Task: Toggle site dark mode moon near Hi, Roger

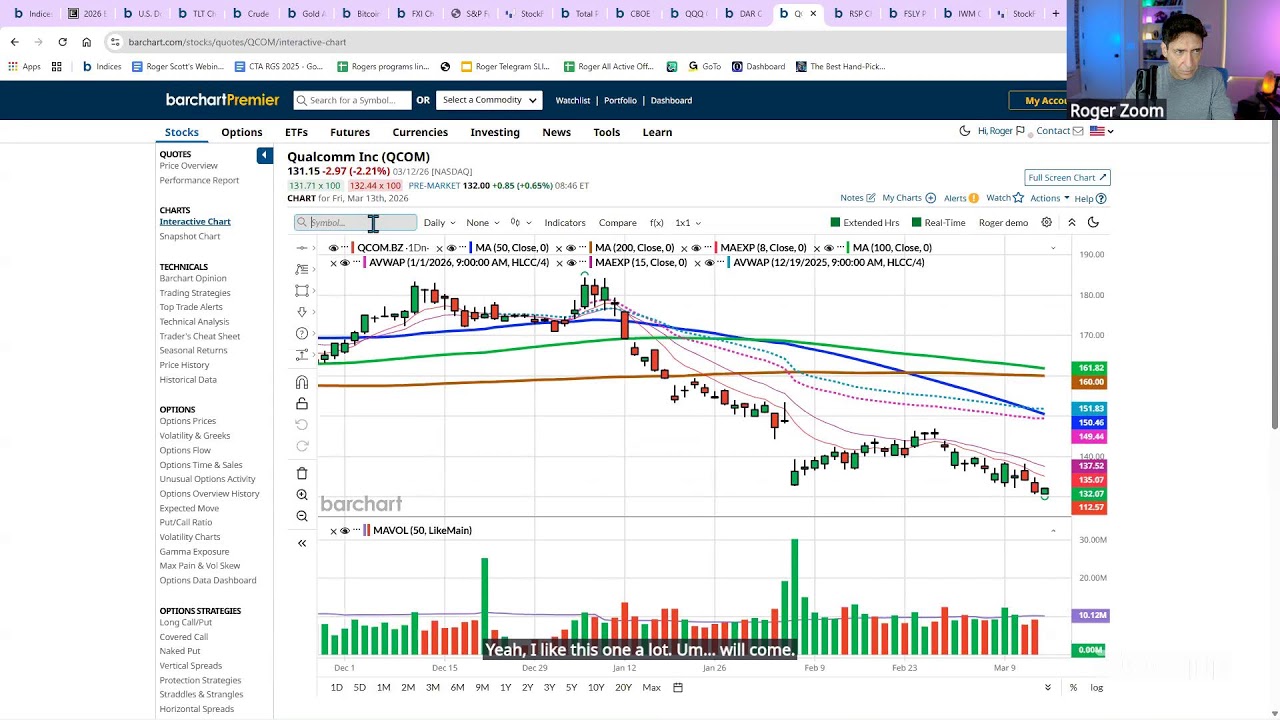Action: coord(965,131)
